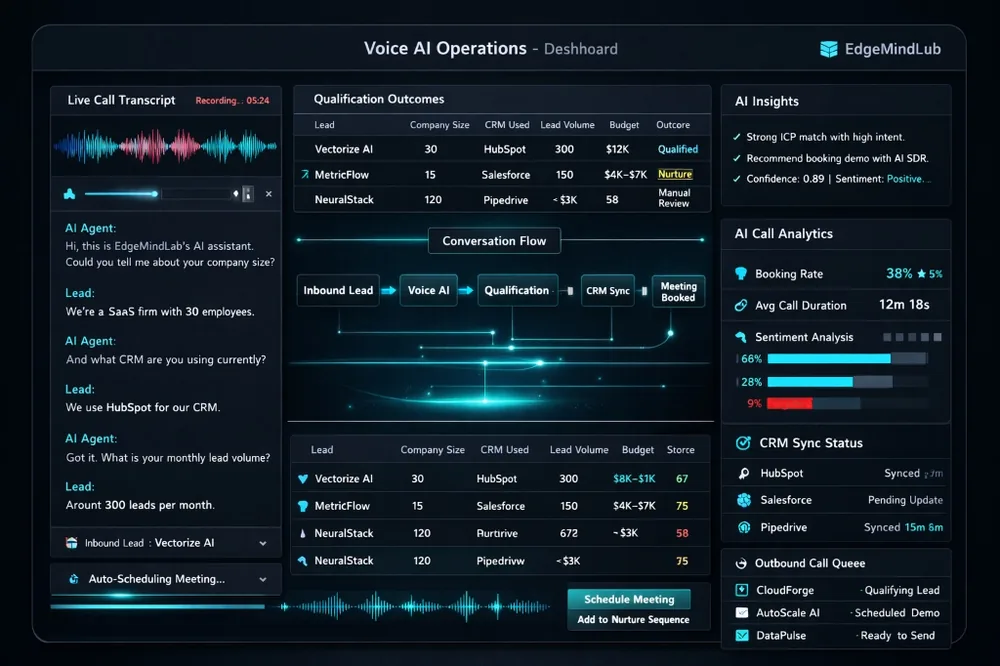Click the CRM Sync Status target icon
Image resolution: width=1000 pixels, height=666 pixels.
pyautogui.click(x=743, y=443)
